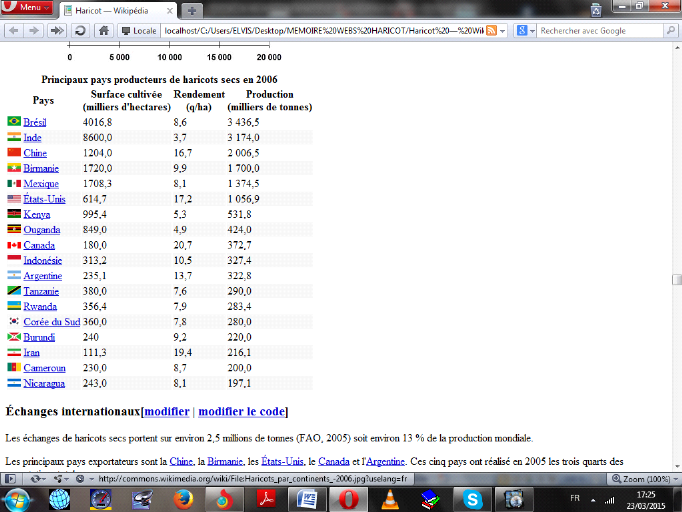Open the Inde link
This screenshot has height=512, width=682.
32,137
